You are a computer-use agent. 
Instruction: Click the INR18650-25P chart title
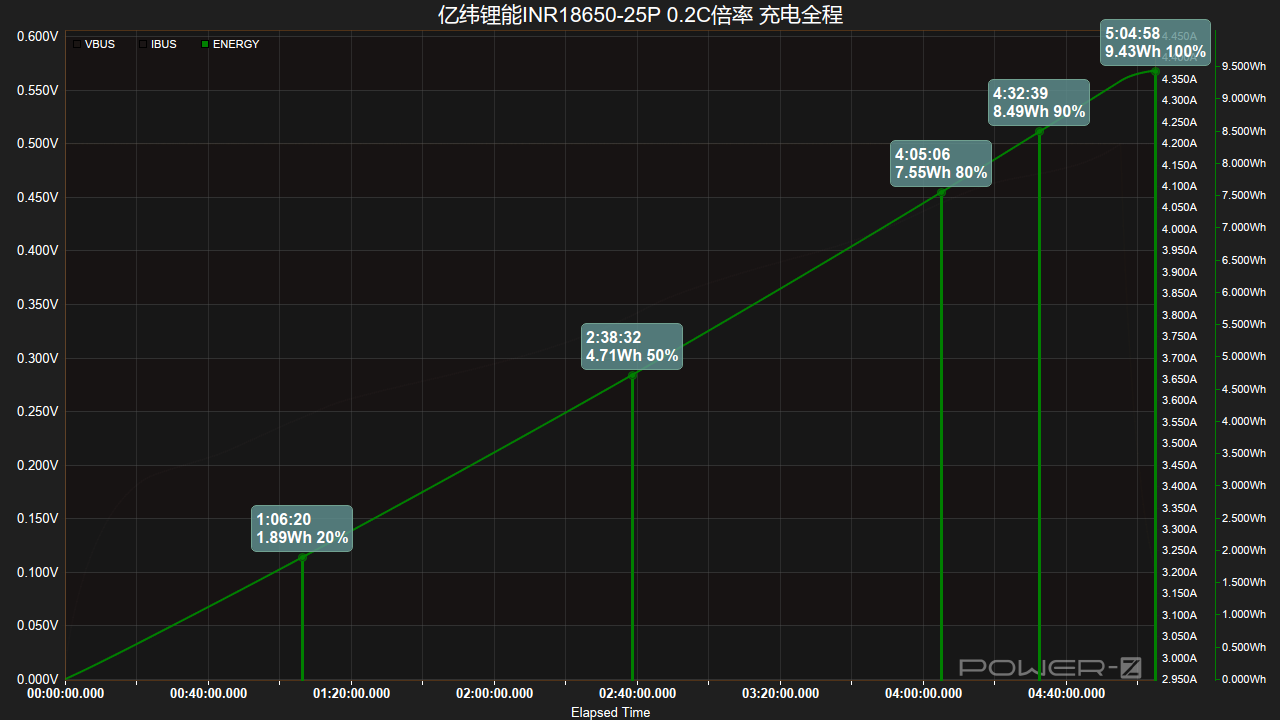click(x=640, y=15)
